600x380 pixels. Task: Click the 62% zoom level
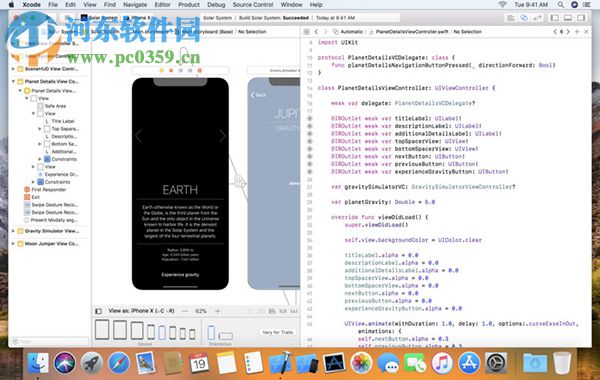201,311
